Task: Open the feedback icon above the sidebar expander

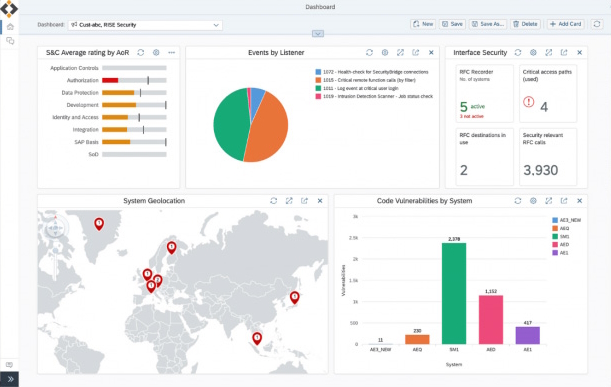Action: pos(9,365)
